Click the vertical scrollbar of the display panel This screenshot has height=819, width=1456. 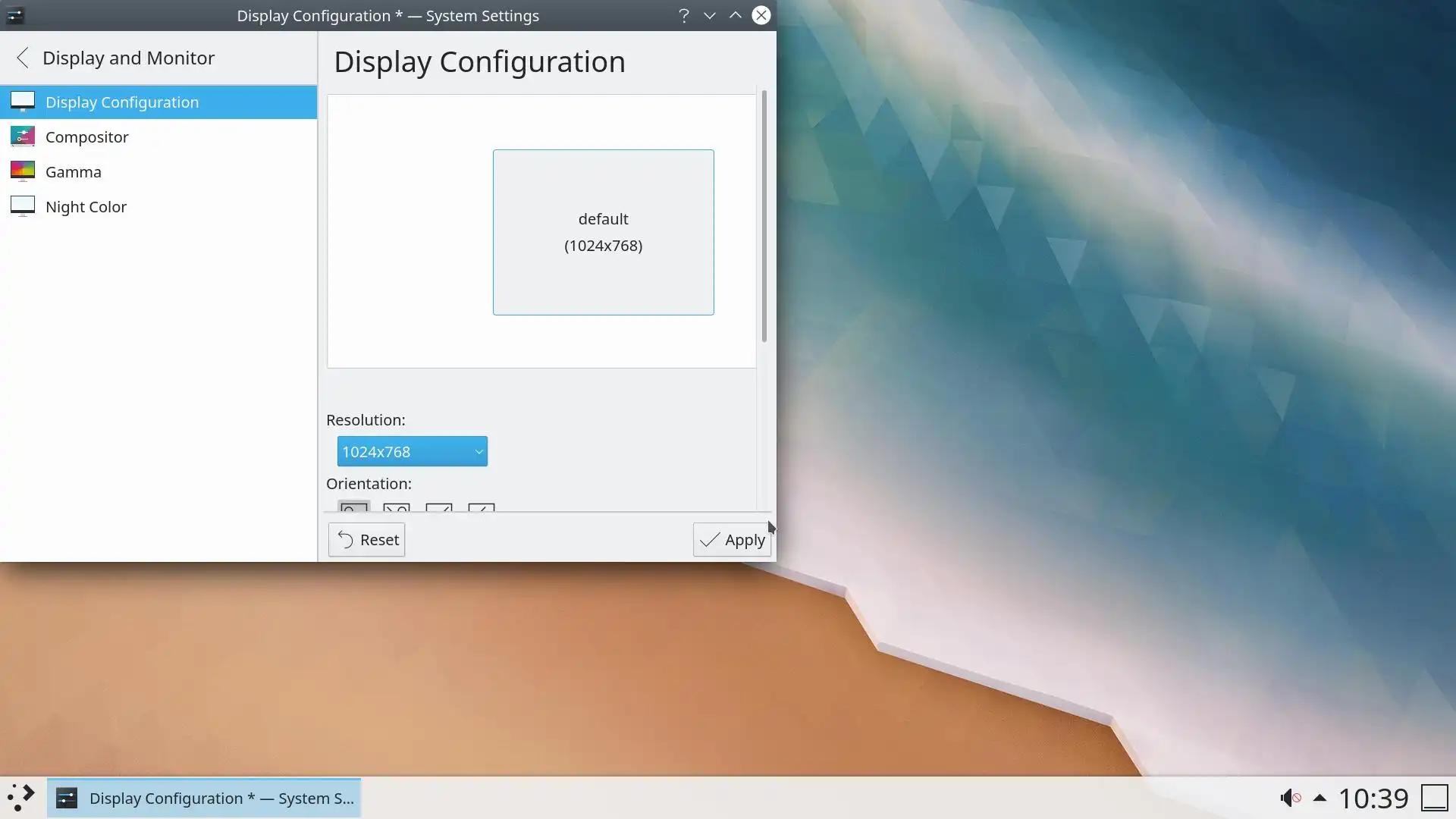(764, 216)
